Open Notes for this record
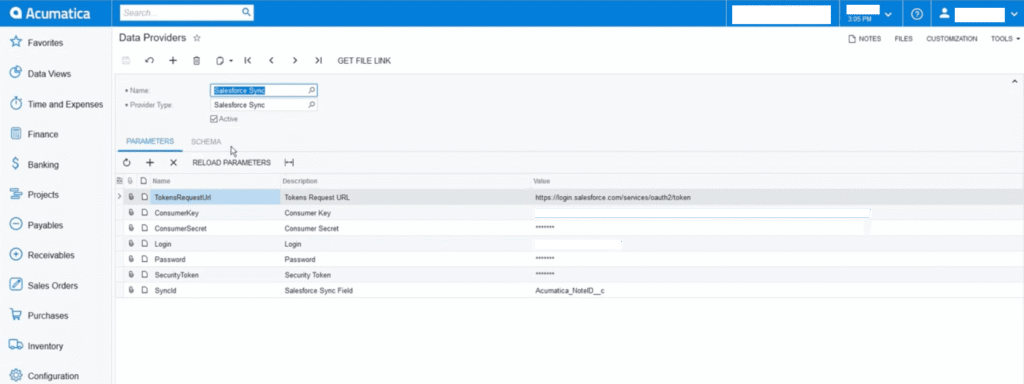This screenshot has height=384, width=1024. (864, 39)
